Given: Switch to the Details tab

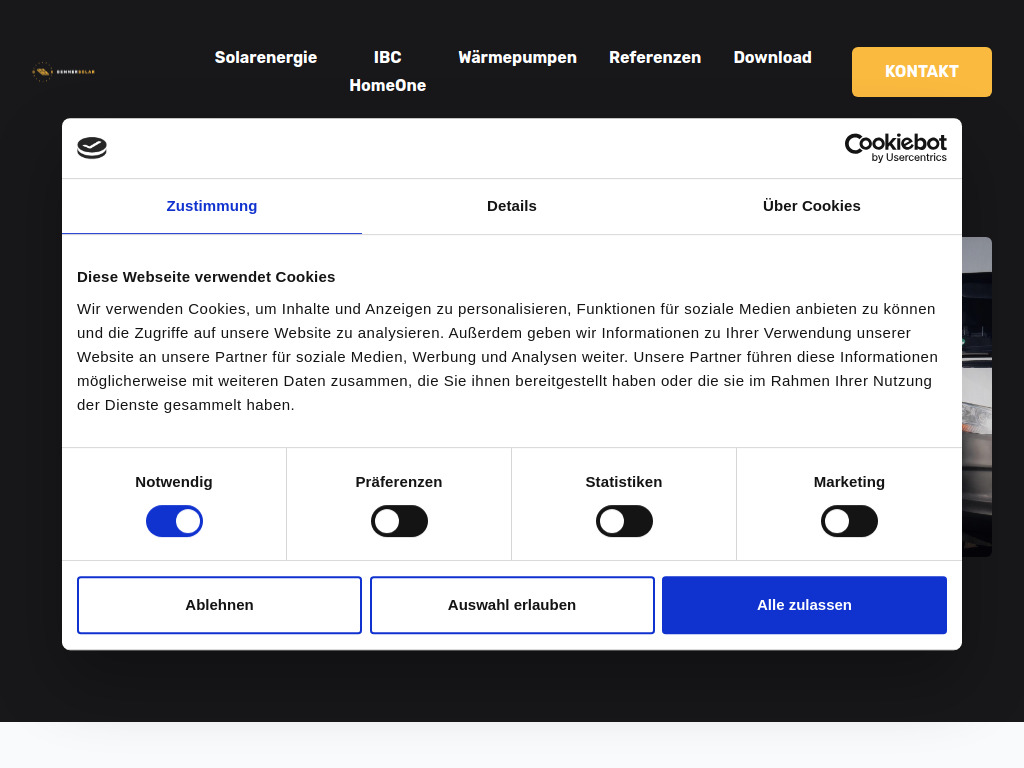Looking at the screenshot, I should pos(511,206).
